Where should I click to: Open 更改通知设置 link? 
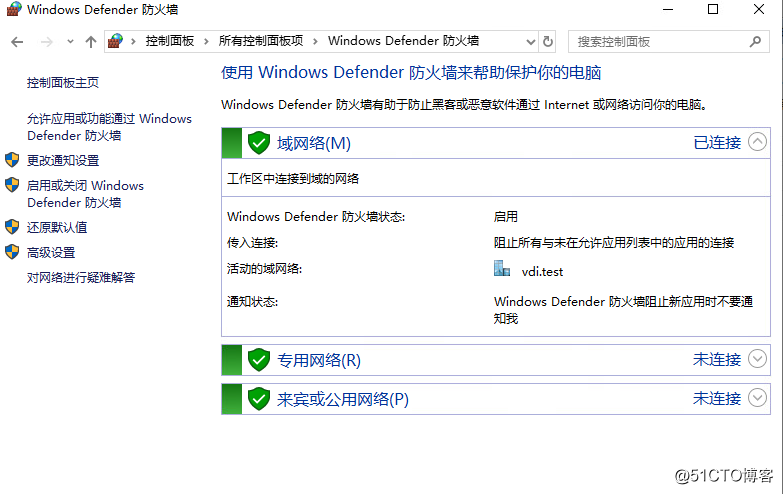click(63, 160)
